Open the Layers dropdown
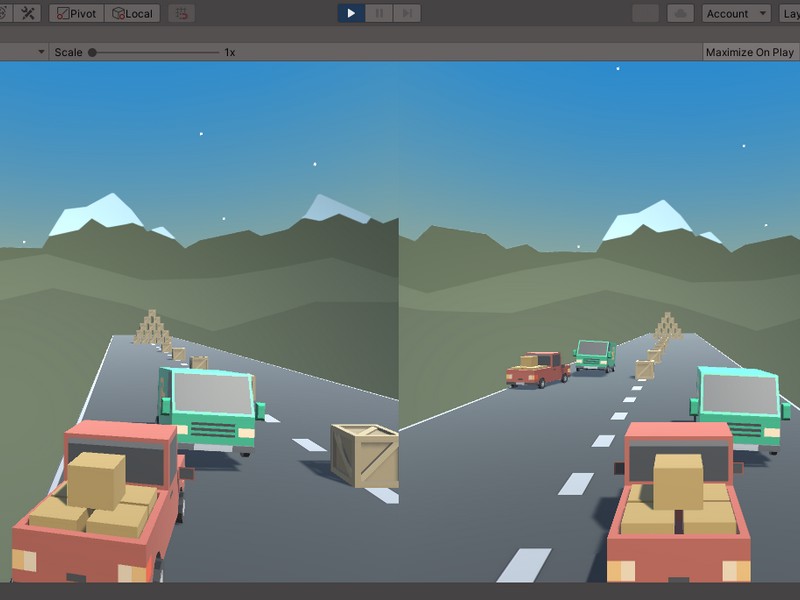 (x=790, y=13)
